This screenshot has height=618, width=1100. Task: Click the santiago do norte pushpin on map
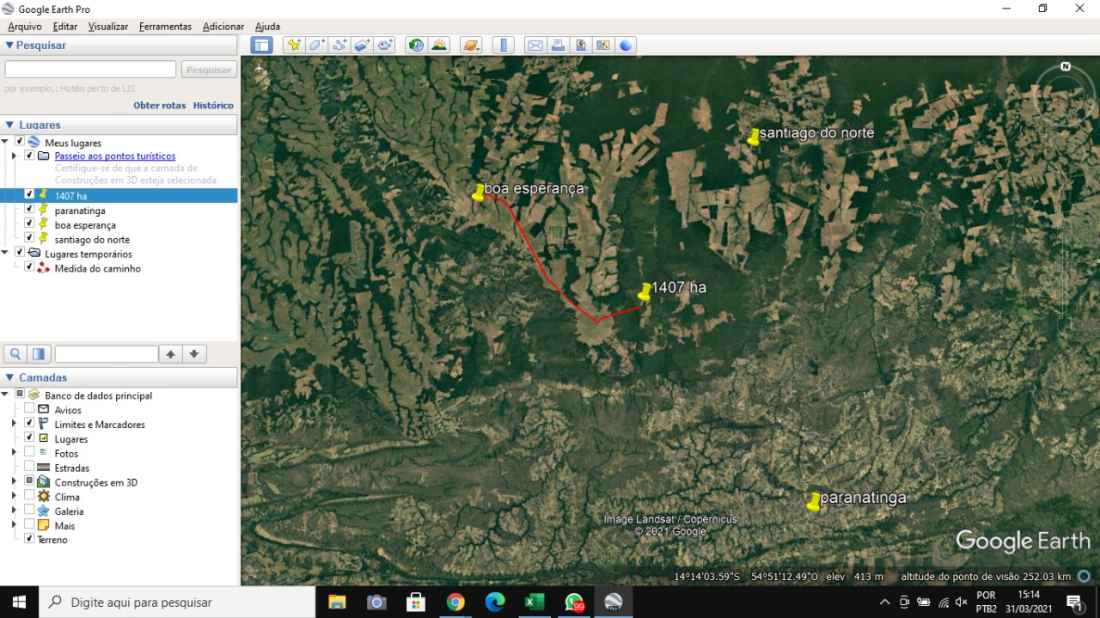(753, 136)
